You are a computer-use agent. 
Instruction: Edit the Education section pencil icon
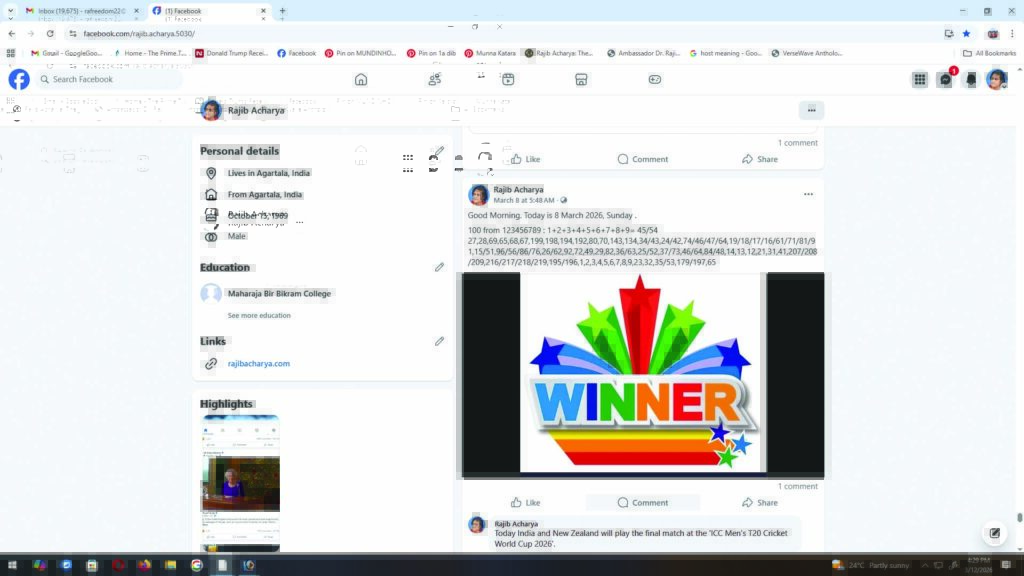coord(439,268)
